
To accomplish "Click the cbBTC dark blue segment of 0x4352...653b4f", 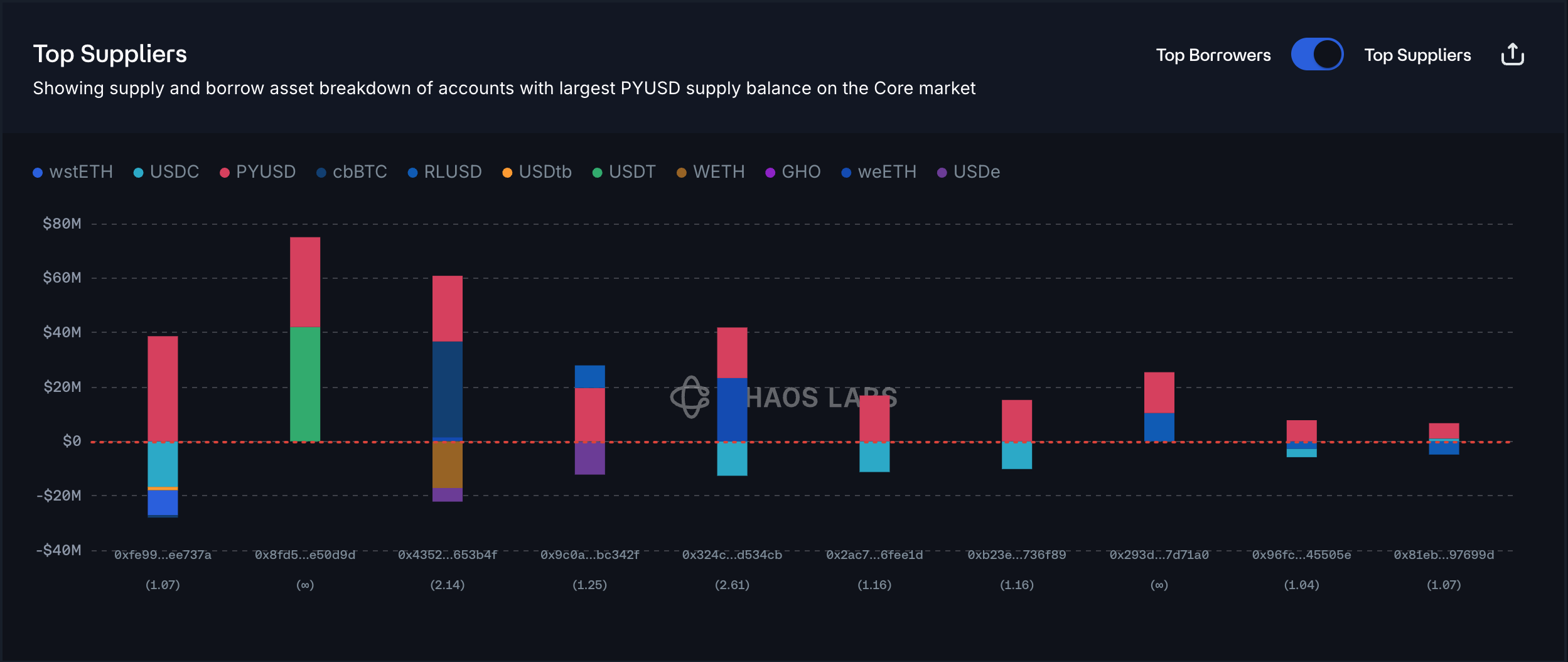I will 448,389.
